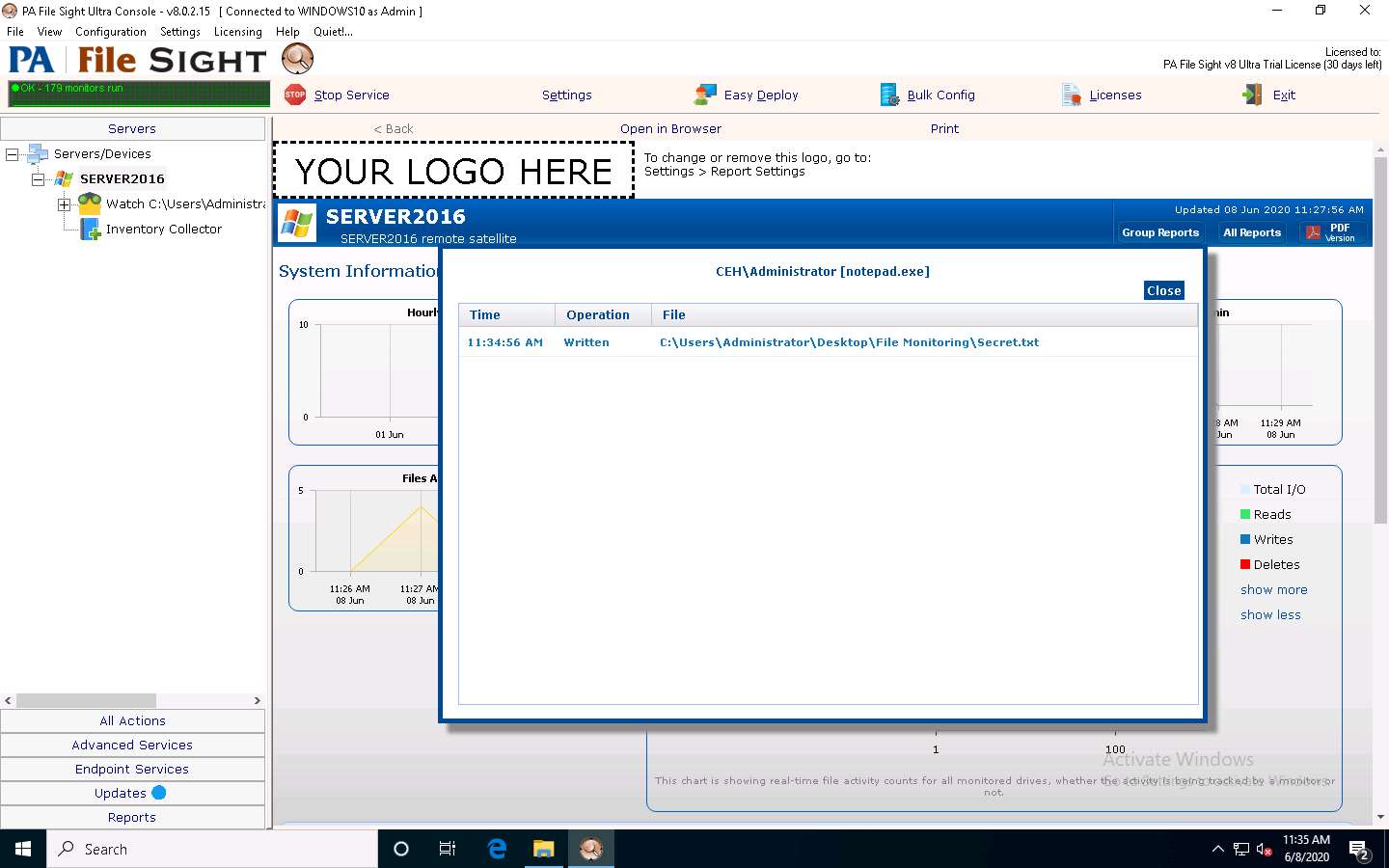
Task: Sort by the Operation column header
Action: tap(604, 314)
